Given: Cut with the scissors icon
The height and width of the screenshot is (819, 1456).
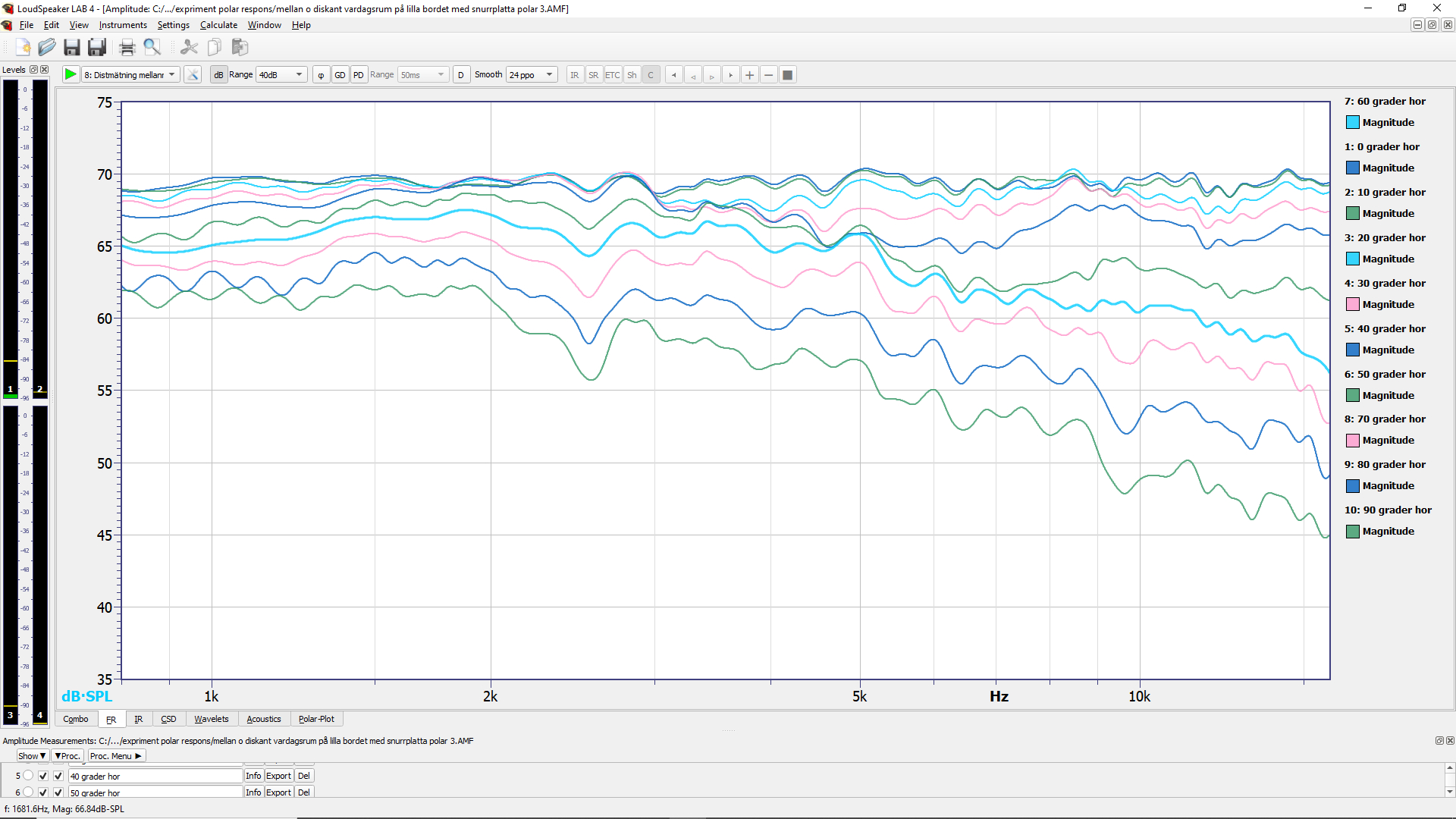Looking at the screenshot, I should [x=189, y=48].
